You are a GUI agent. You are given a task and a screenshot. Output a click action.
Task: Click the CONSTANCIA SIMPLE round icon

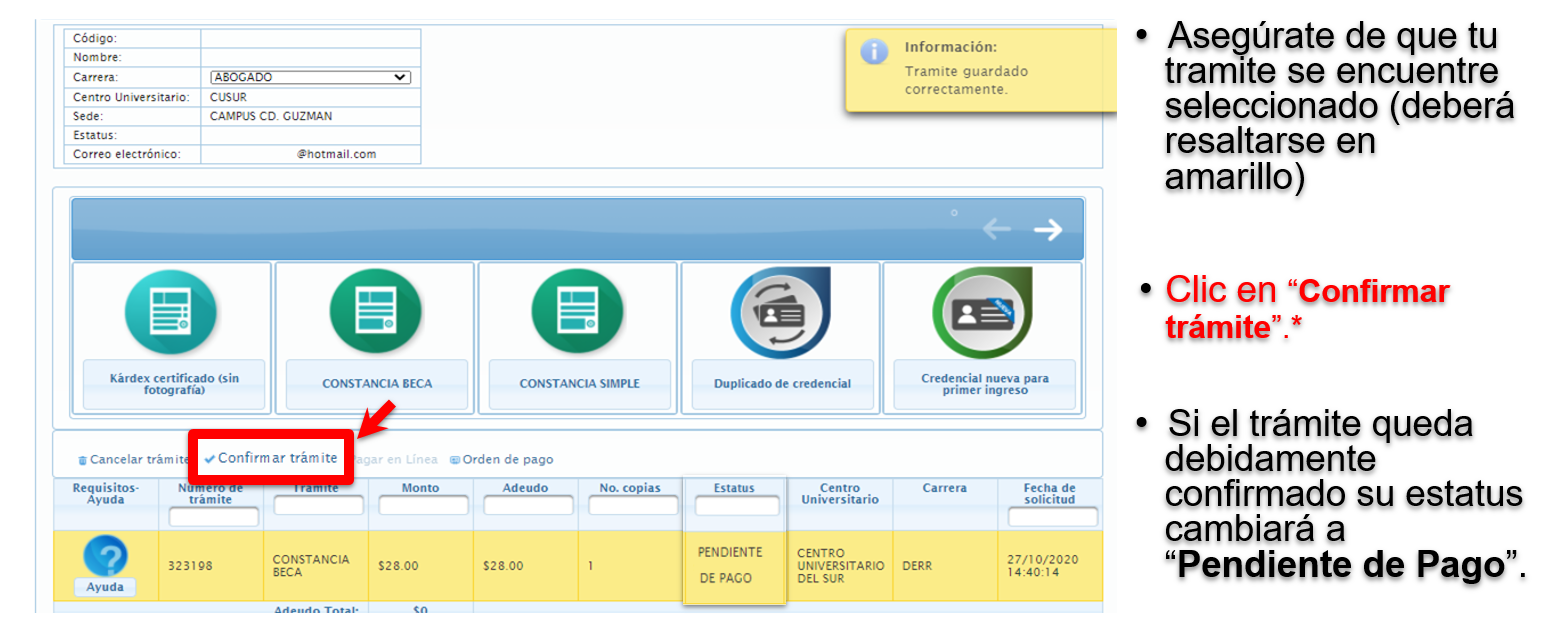(577, 311)
